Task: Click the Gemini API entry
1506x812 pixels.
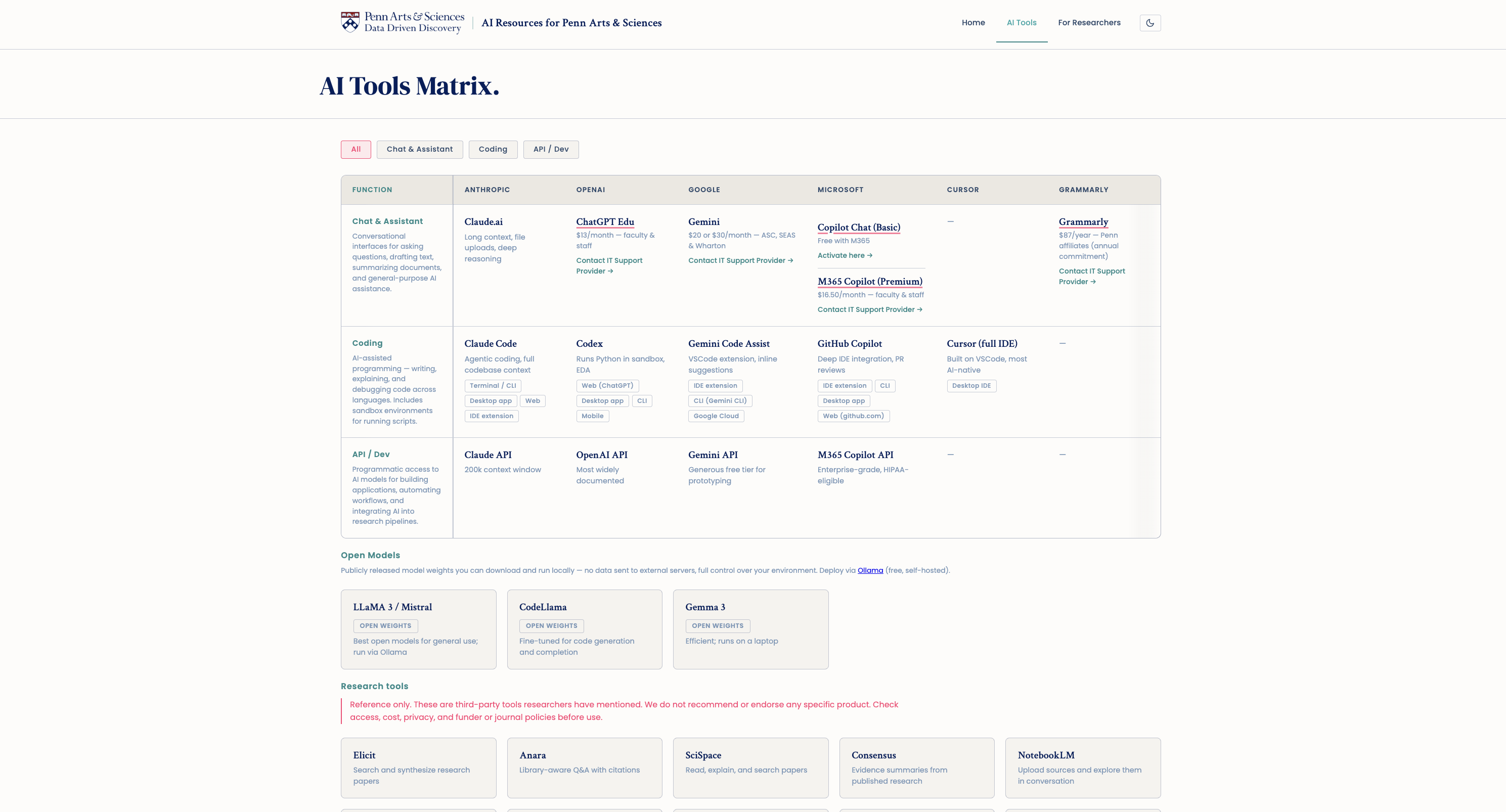Action: click(x=713, y=455)
